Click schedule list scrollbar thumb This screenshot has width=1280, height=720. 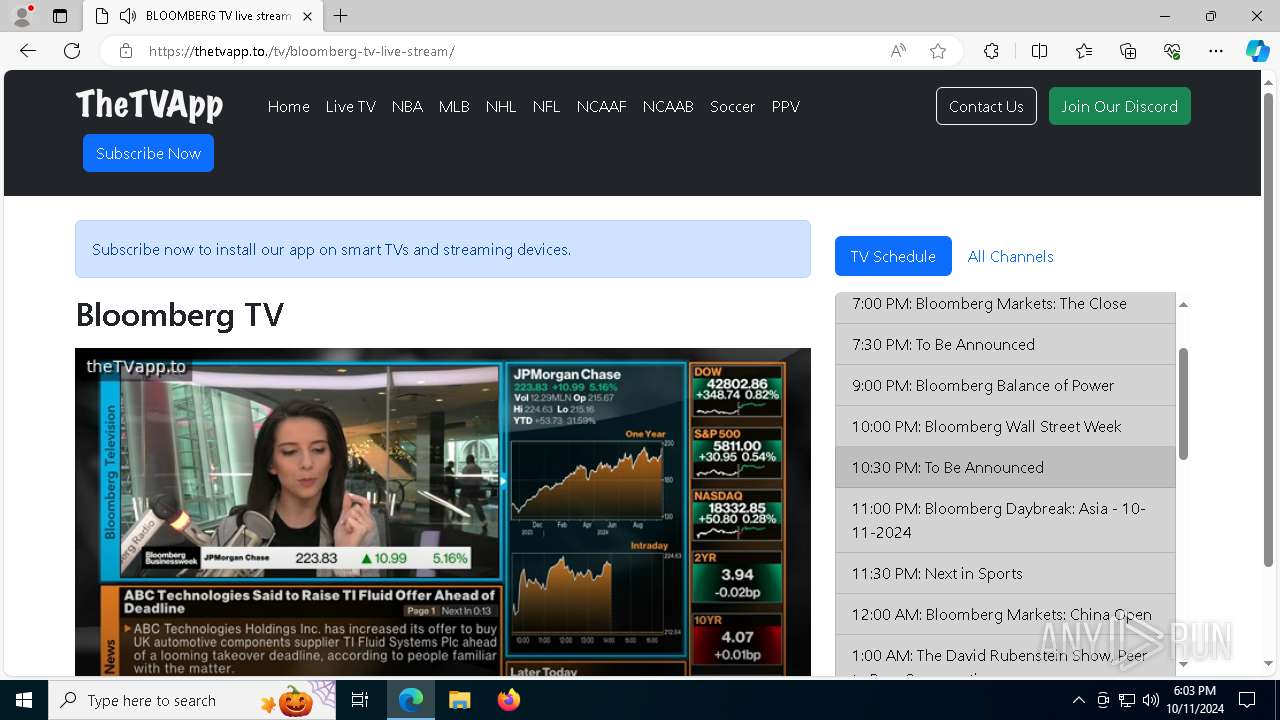coord(1183,403)
